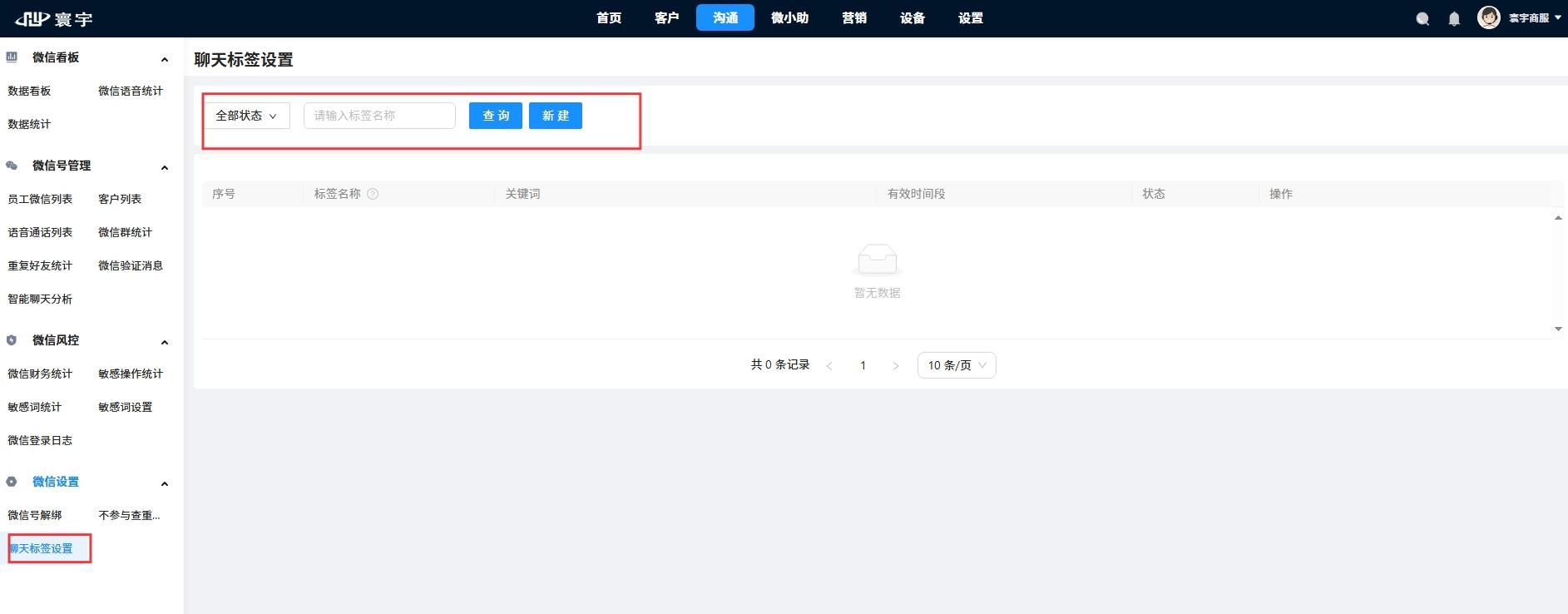Open 智能聊天分析

40,299
